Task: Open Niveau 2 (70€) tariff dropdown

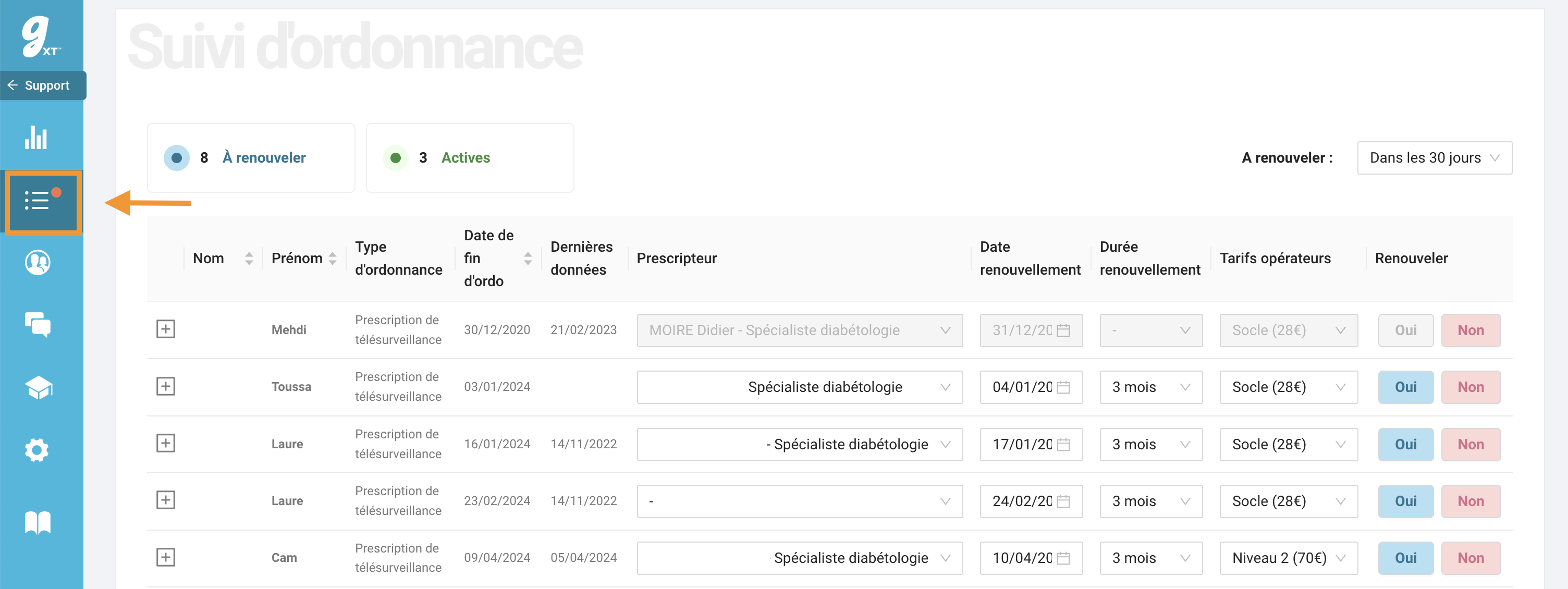Action: coord(1289,559)
